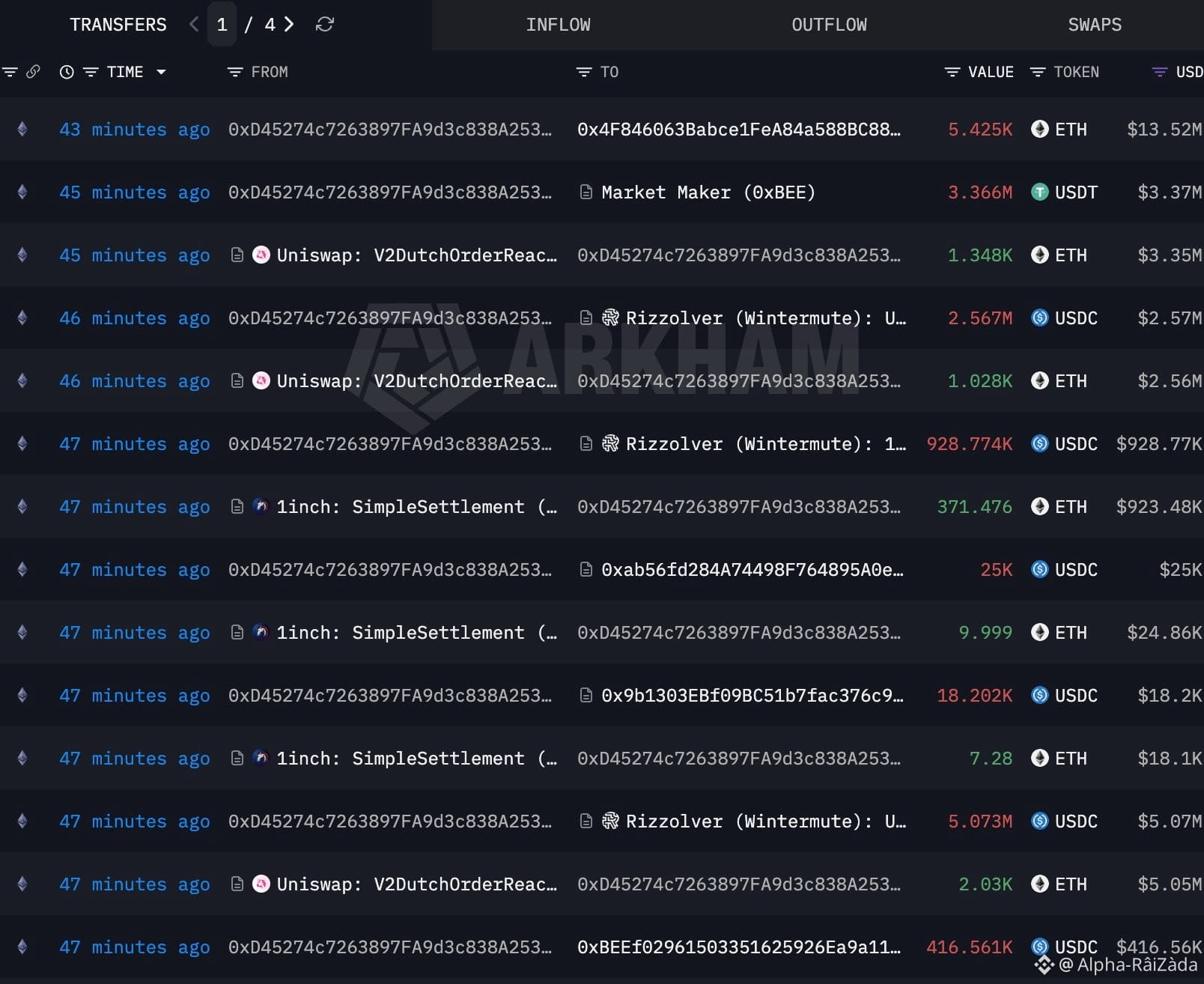Open the '43 minutes ago' transaction link
This screenshot has height=984, width=1204.
coord(135,129)
